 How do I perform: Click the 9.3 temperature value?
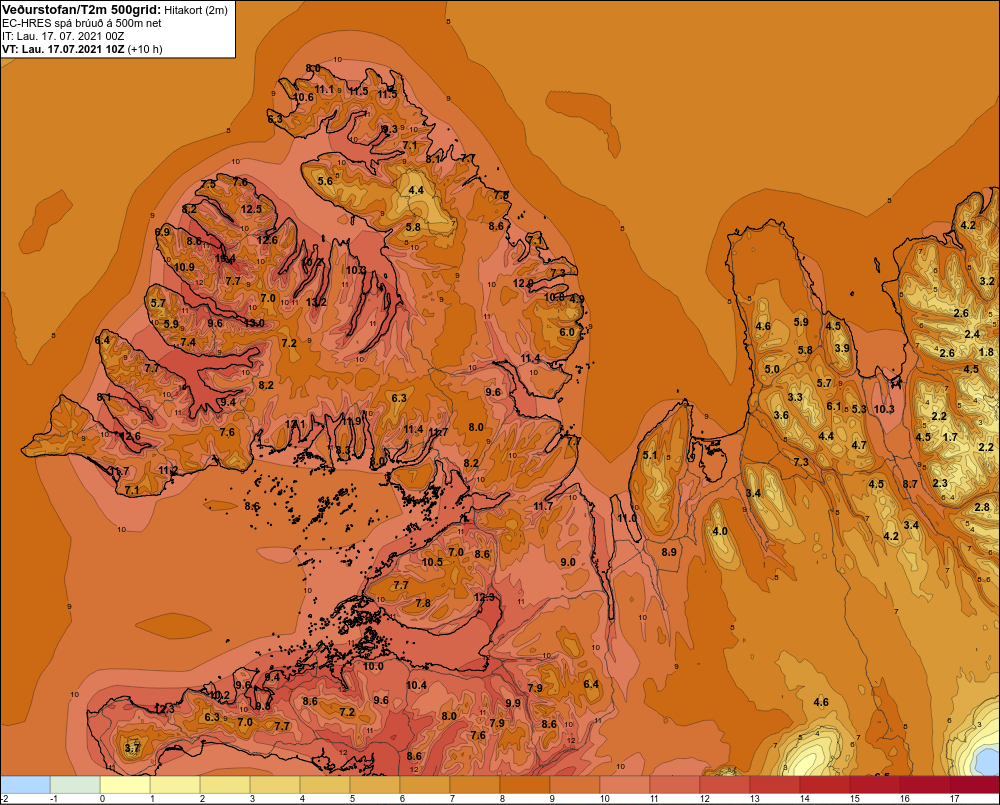click(x=390, y=129)
